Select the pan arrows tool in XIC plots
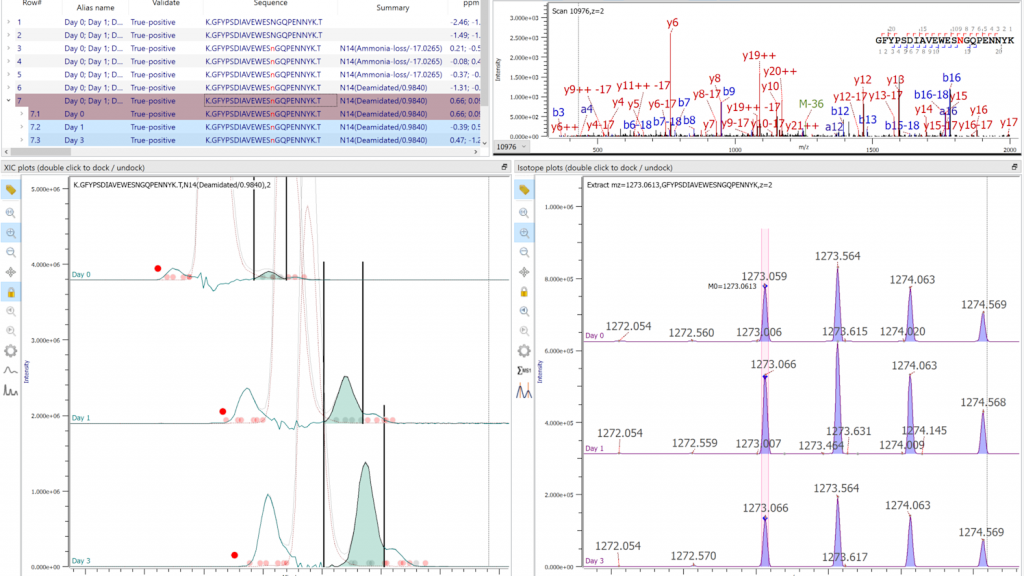The height and width of the screenshot is (576, 1024). tap(11, 271)
